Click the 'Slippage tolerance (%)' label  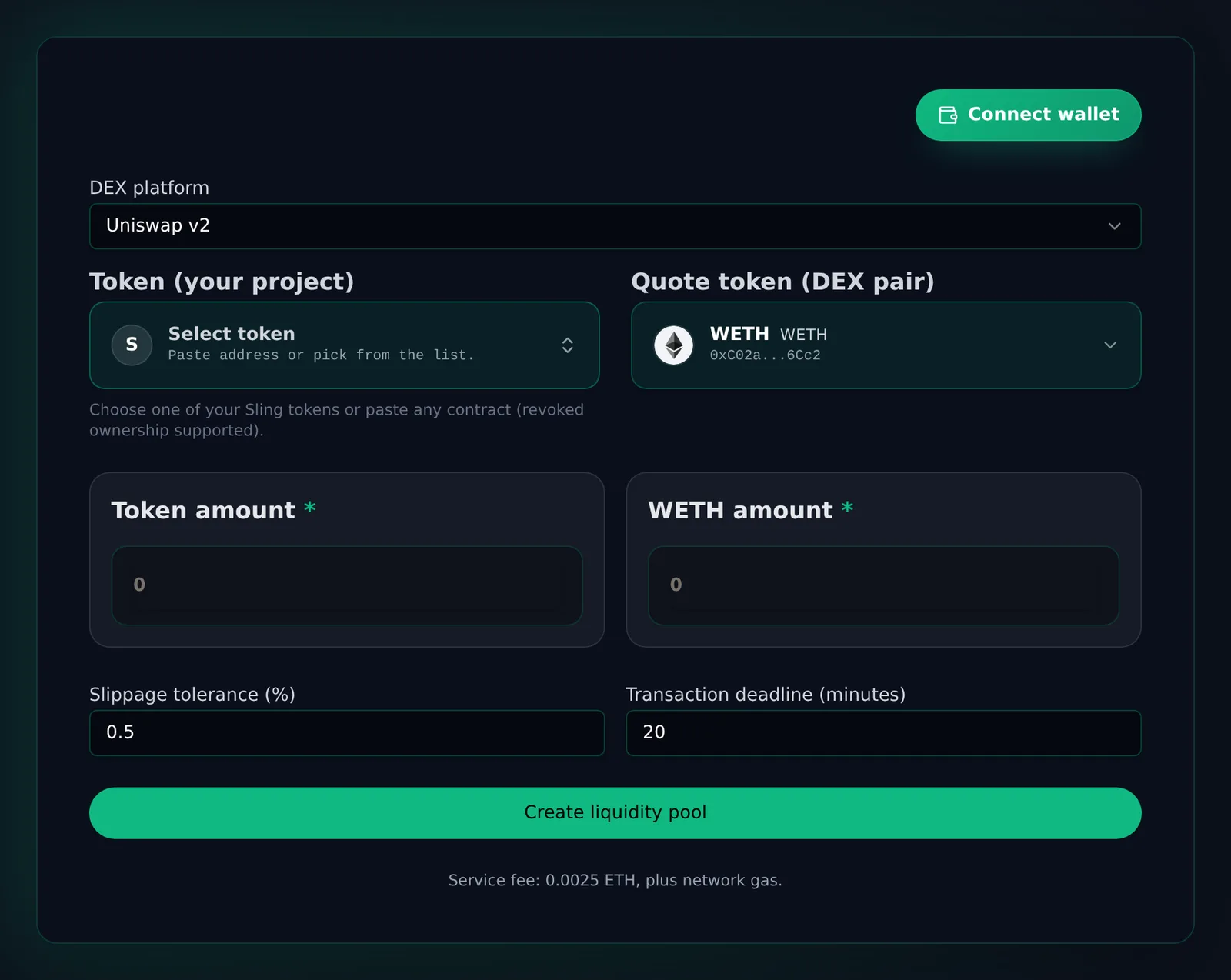[x=192, y=695]
